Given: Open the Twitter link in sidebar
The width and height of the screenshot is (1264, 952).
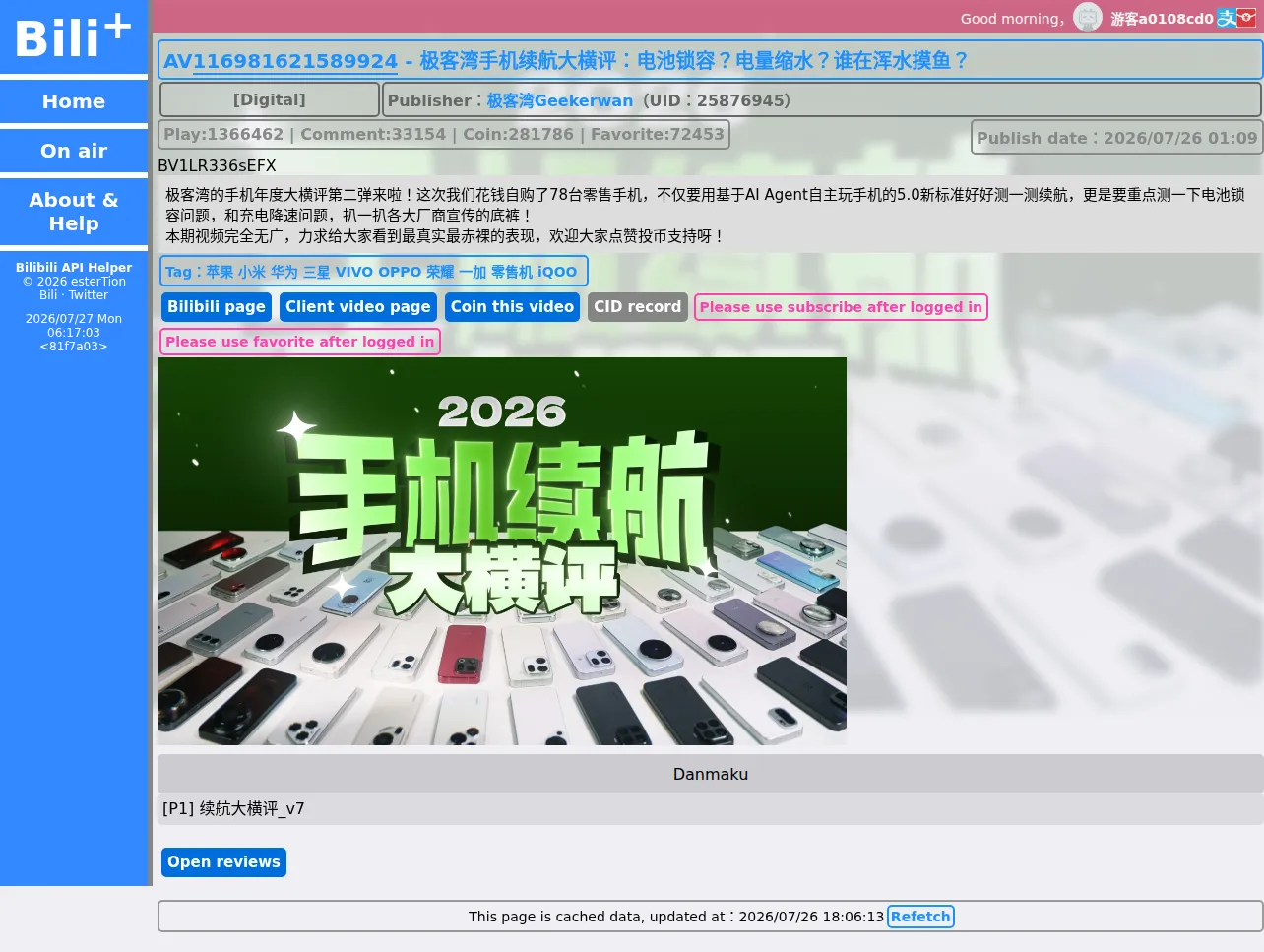Looking at the screenshot, I should pyautogui.click(x=89, y=295).
